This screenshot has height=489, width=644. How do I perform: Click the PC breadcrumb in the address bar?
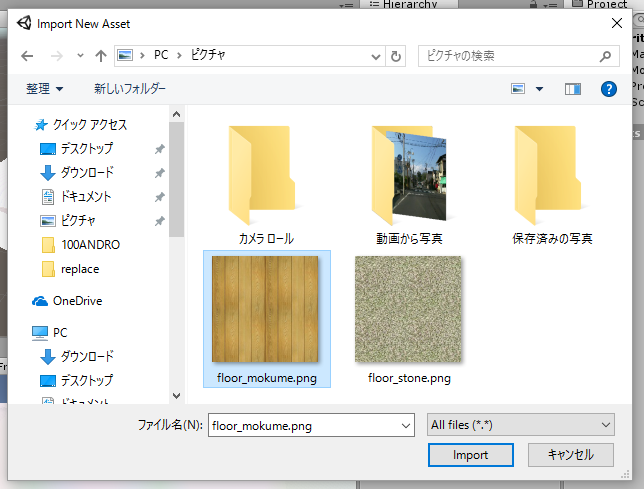[161, 55]
